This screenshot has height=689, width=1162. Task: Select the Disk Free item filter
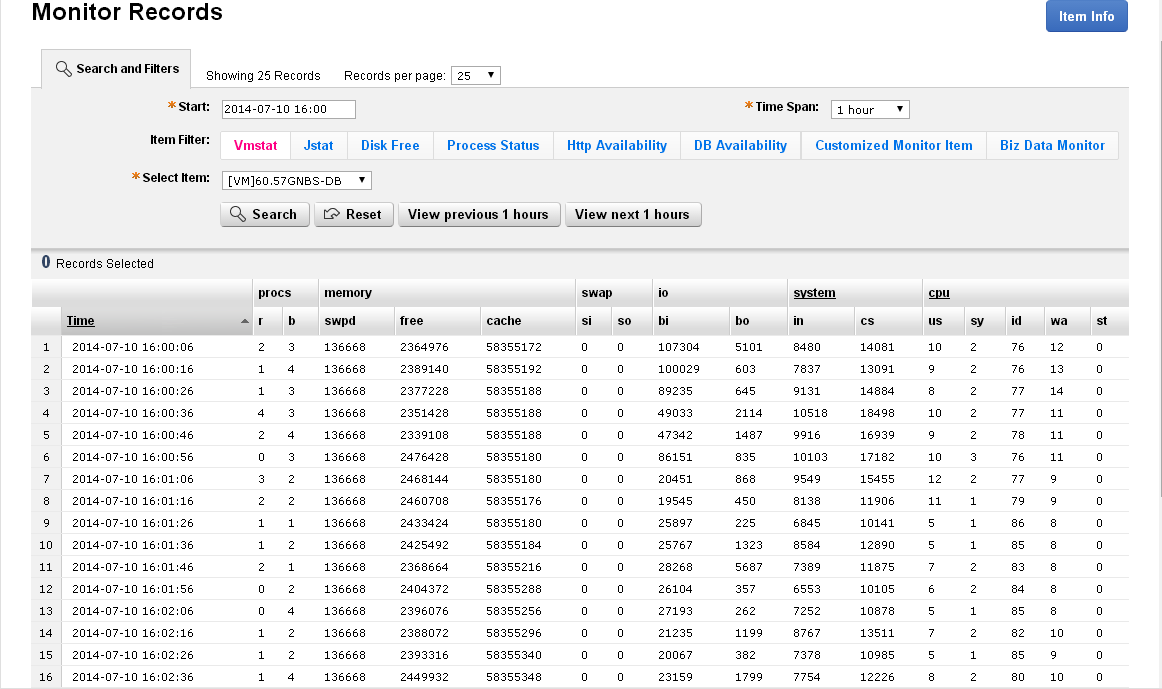(x=390, y=145)
